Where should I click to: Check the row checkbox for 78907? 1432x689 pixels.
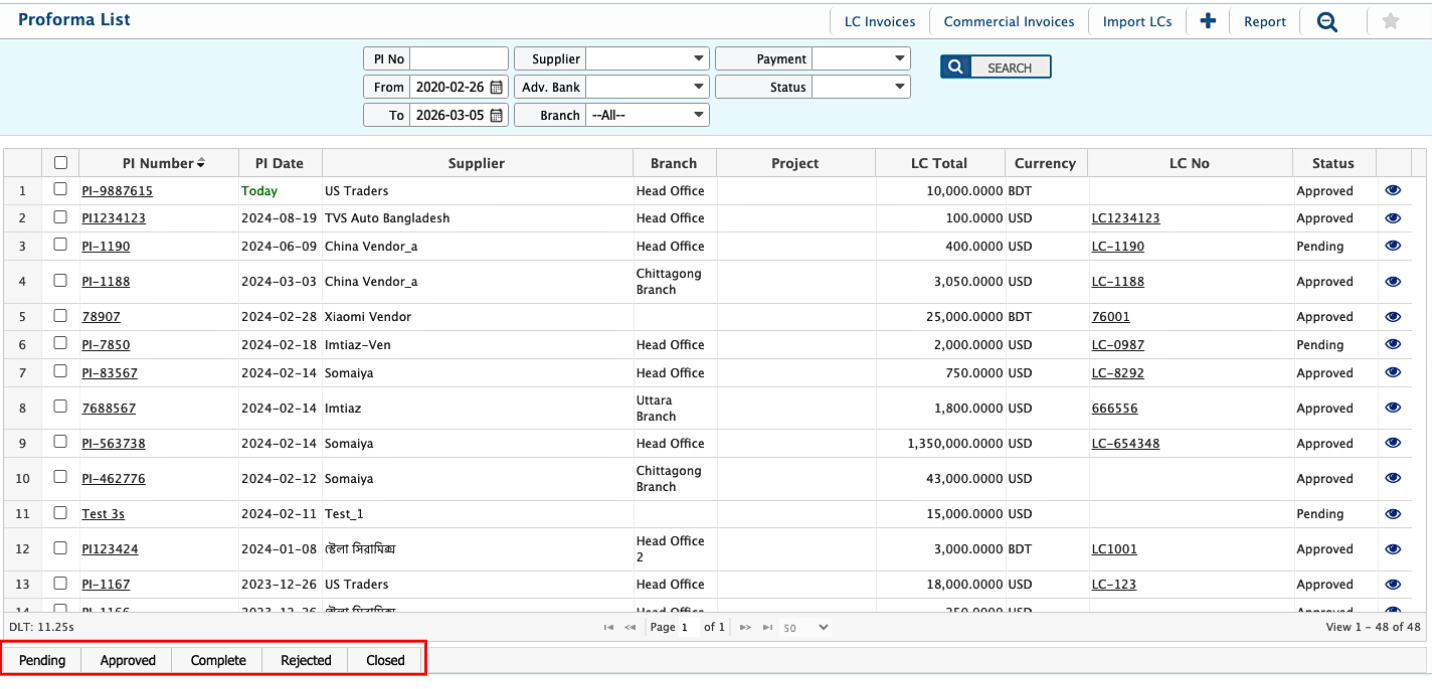pos(60,316)
